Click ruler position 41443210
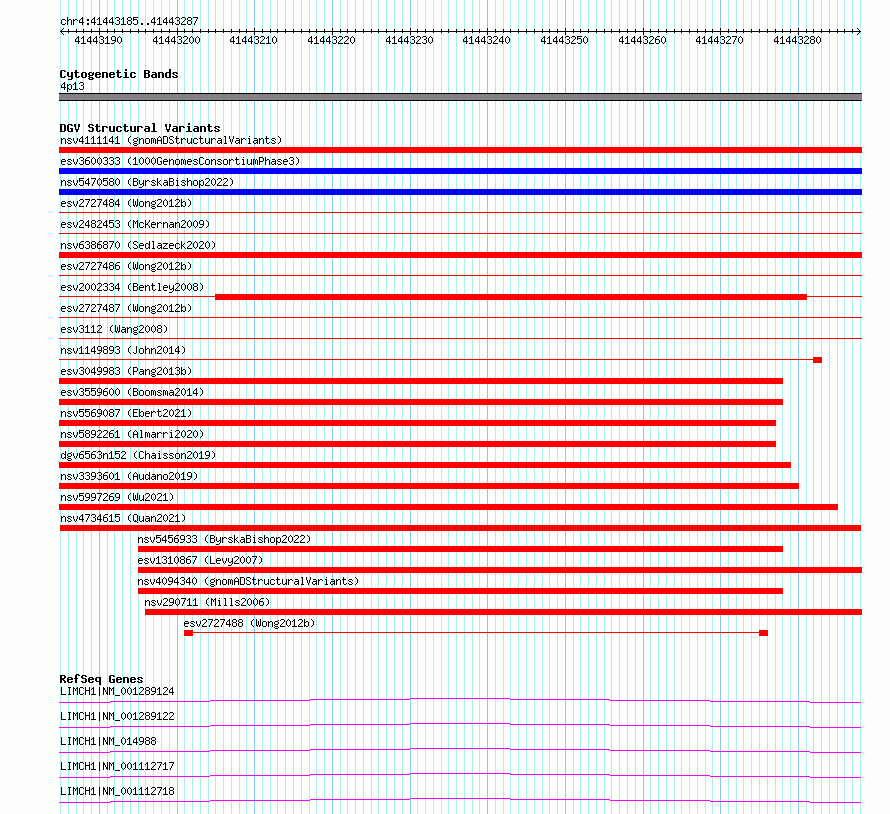 [253, 40]
